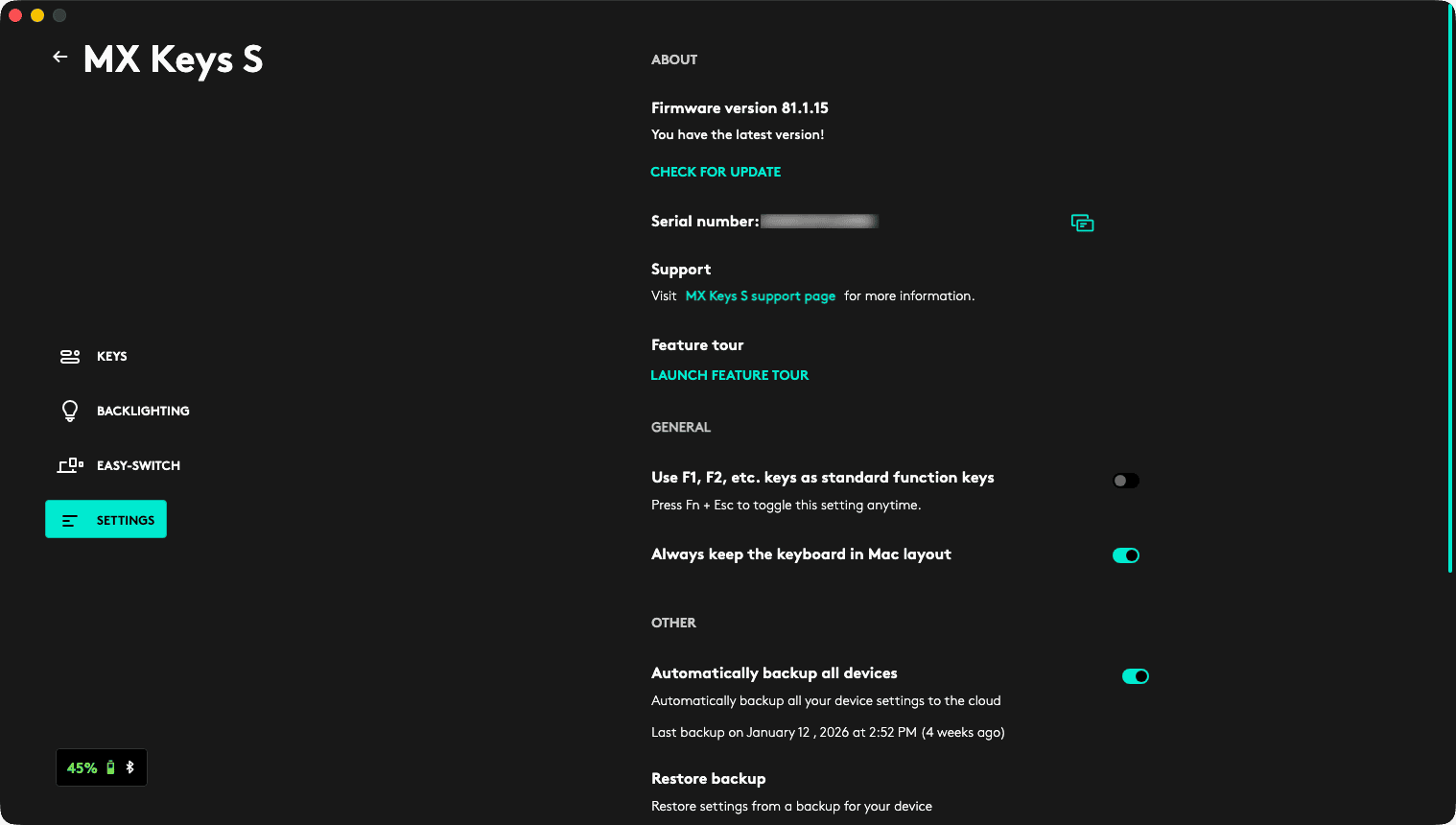Click the back arrow beside MX Keys S
The image size is (1456, 825).
60,58
